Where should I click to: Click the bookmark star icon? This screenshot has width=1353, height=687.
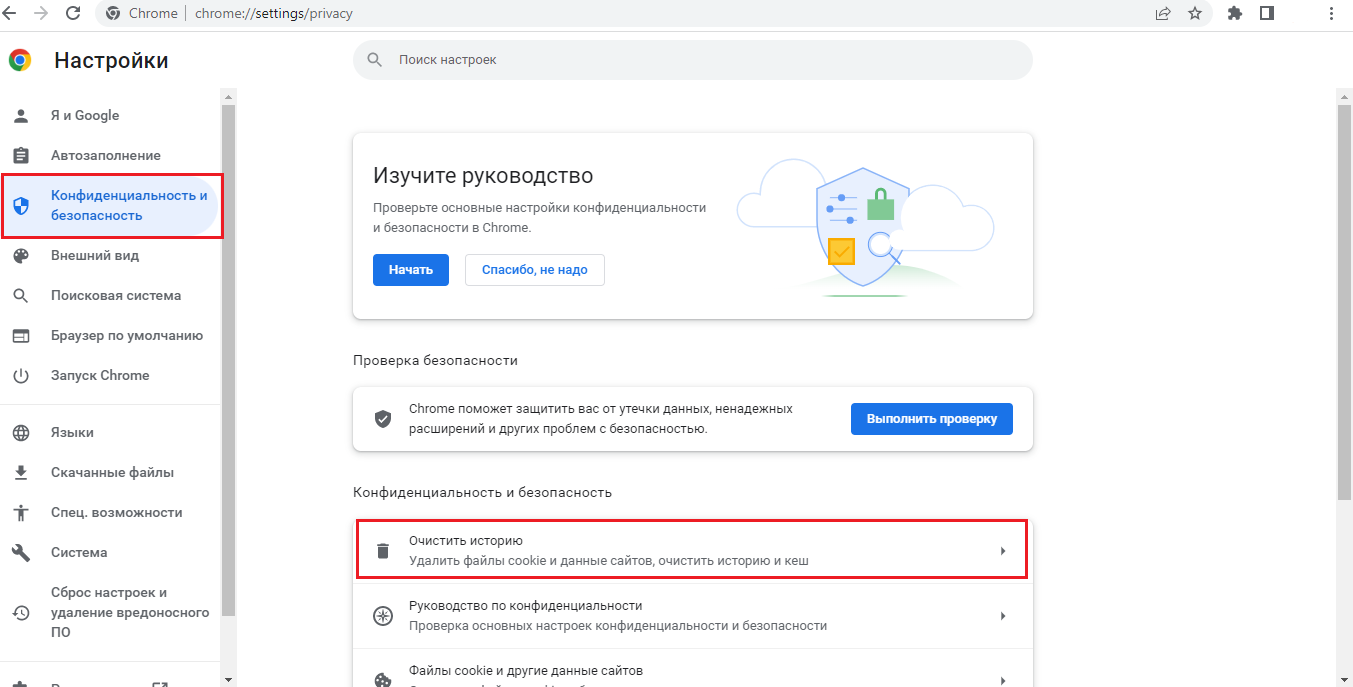[x=1194, y=13]
